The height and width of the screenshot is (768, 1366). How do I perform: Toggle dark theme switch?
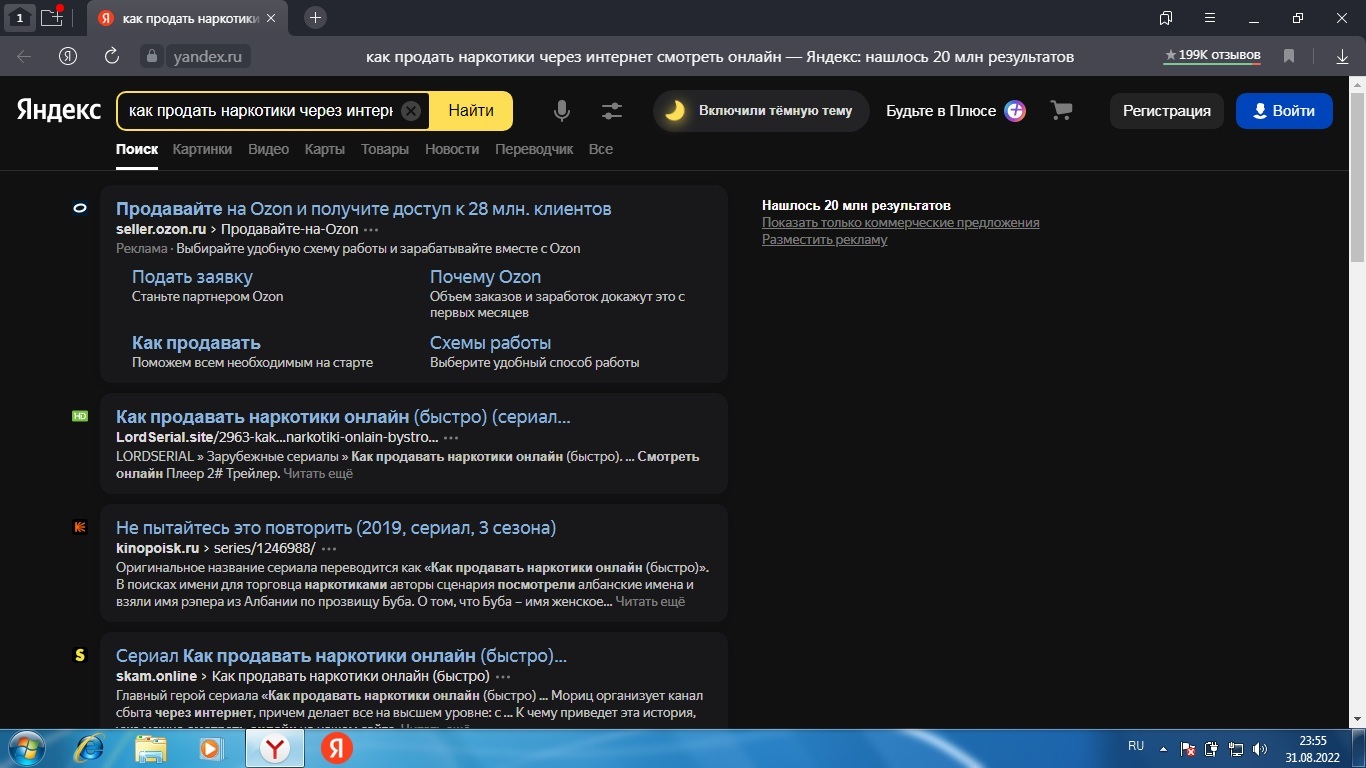[761, 111]
